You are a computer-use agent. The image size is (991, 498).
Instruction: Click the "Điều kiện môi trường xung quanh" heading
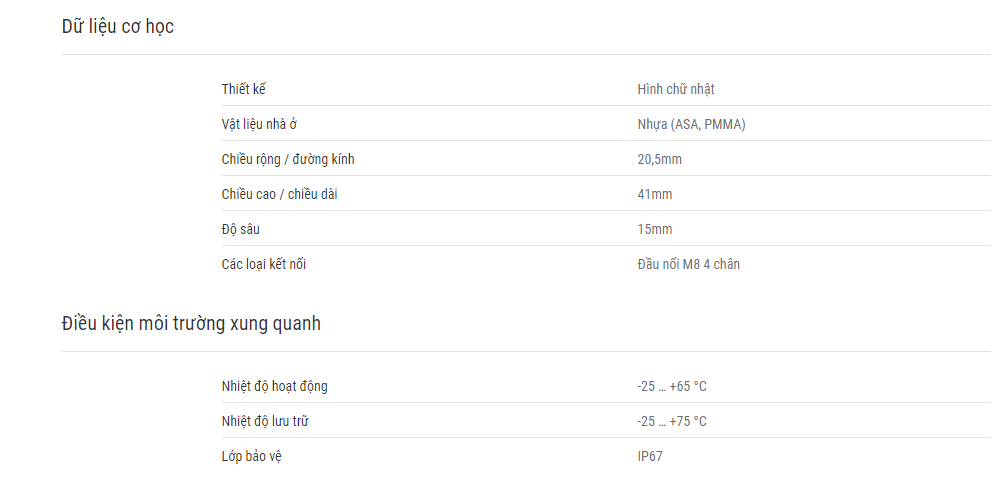click(191, 324)
